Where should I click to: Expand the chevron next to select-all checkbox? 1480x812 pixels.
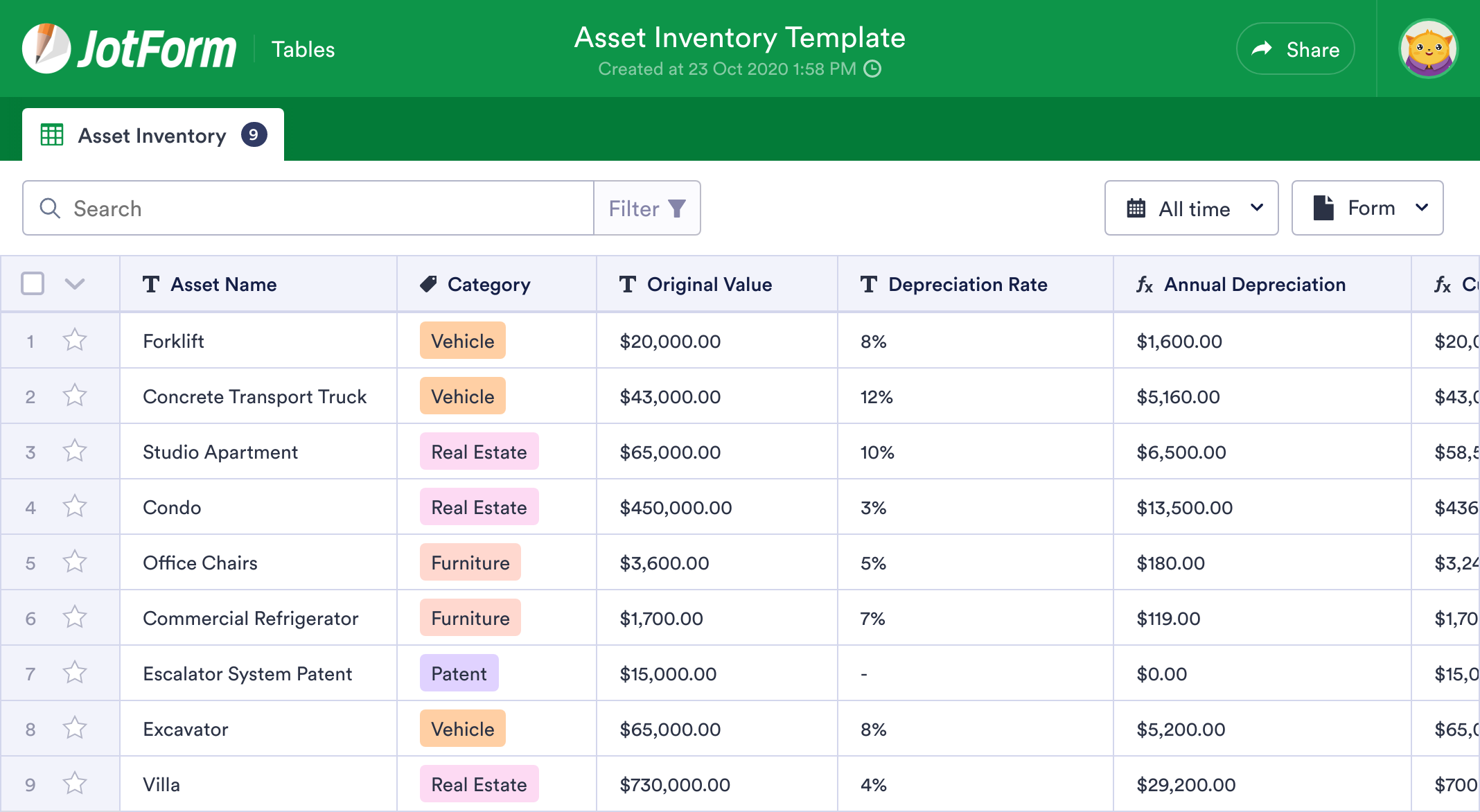(76, 284)
